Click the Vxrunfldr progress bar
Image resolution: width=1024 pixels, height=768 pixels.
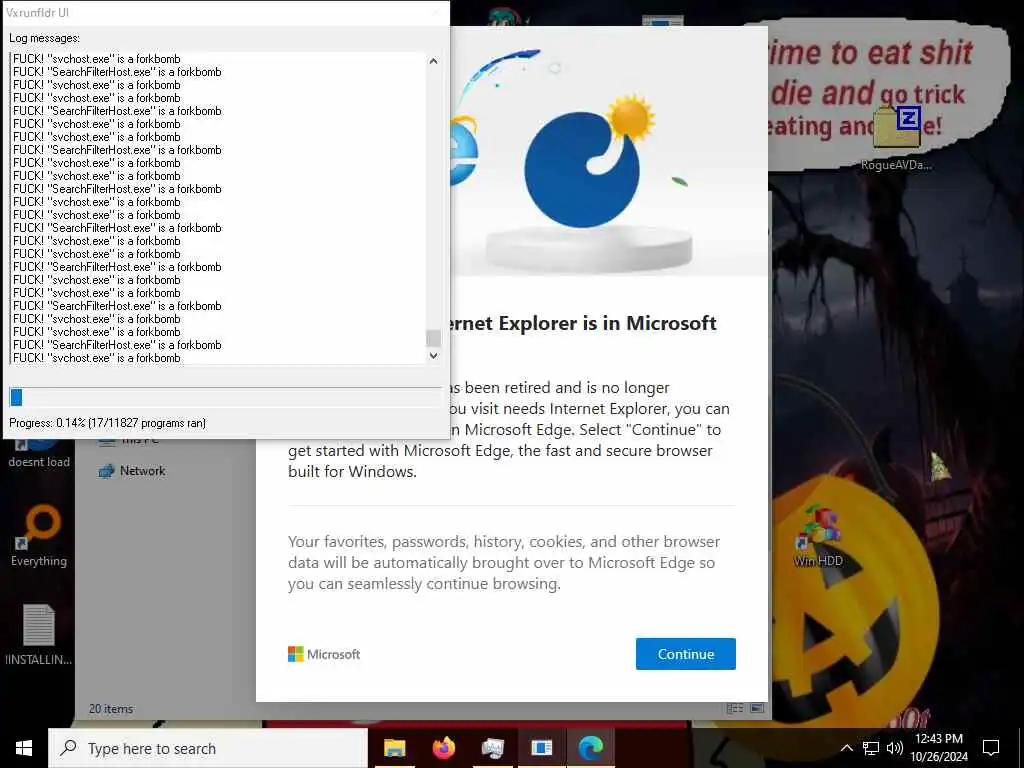(225, 397)
